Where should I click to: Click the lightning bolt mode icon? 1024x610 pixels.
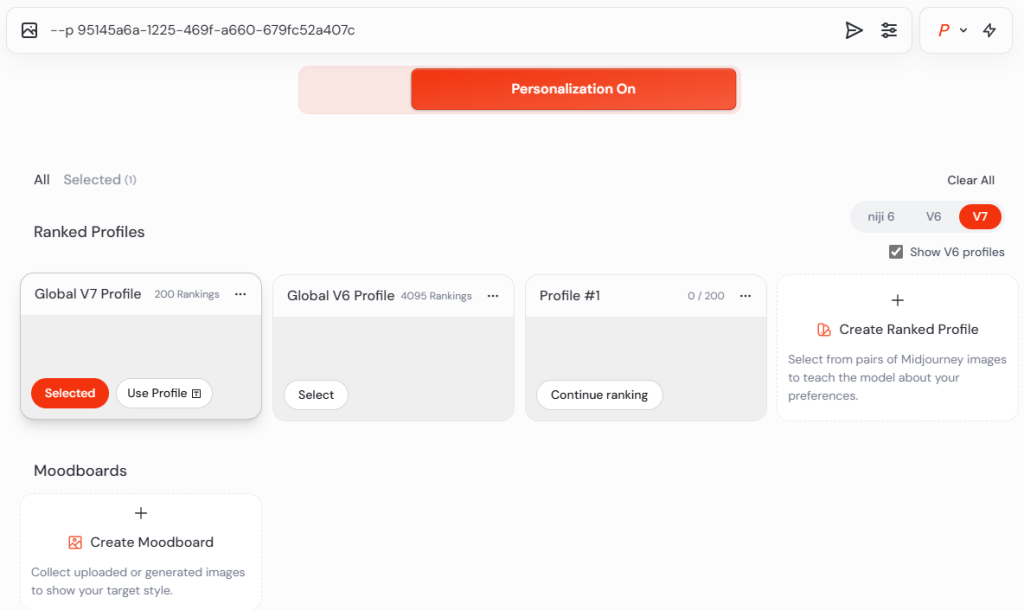pyautogui.click(x=989, y=30)
